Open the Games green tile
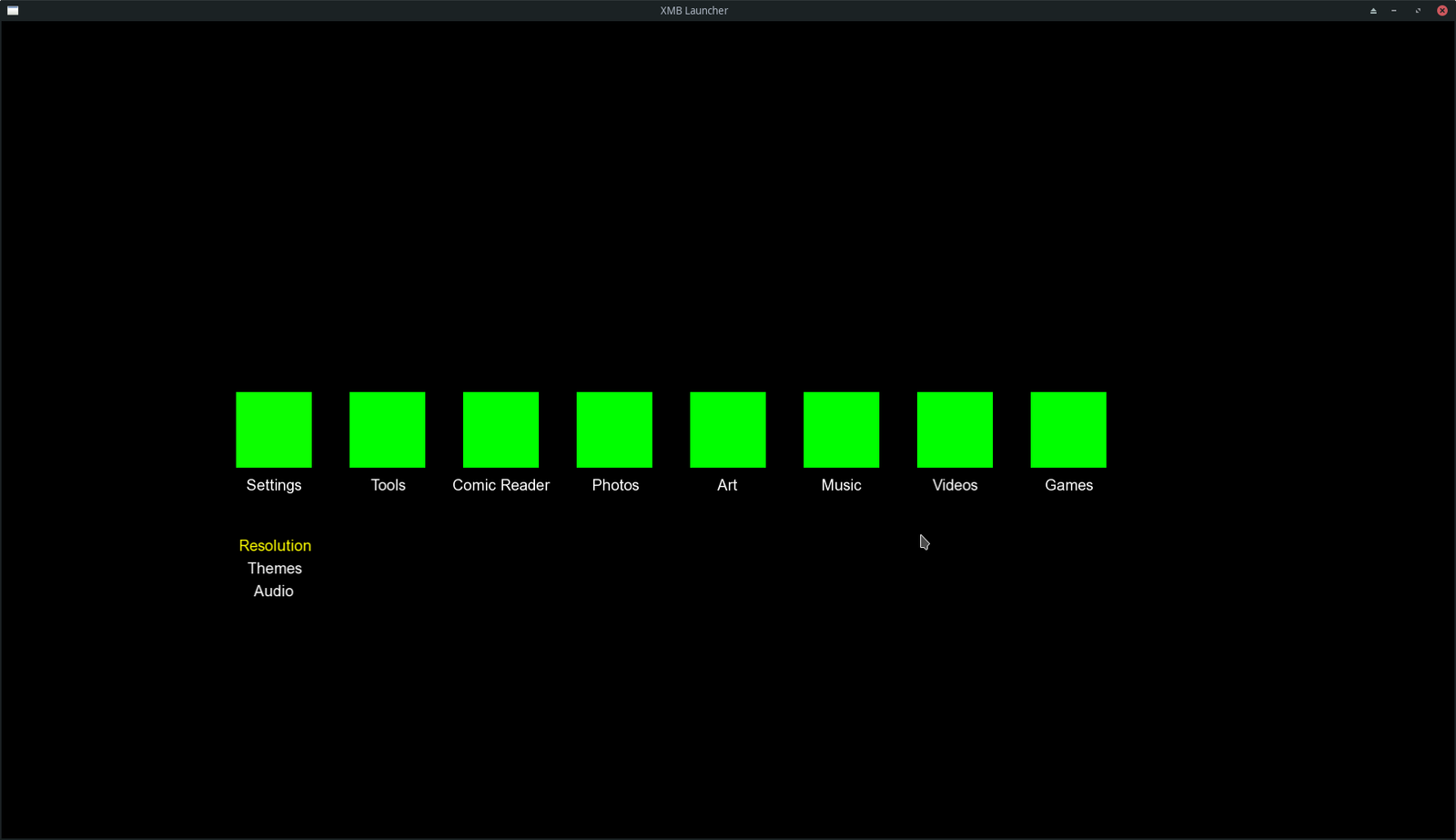Image resolution: width=1456 pixels, height=840 pixels. pos(1068,430)
